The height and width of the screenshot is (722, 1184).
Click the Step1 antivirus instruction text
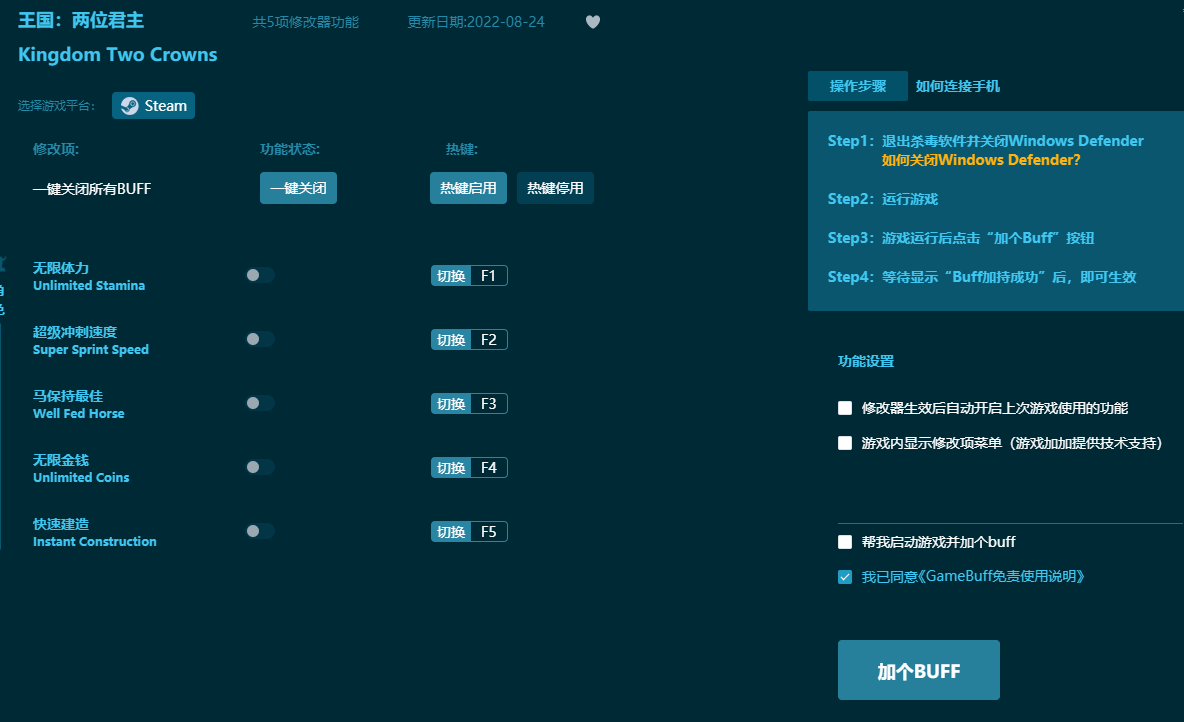(x=985, y=140)
